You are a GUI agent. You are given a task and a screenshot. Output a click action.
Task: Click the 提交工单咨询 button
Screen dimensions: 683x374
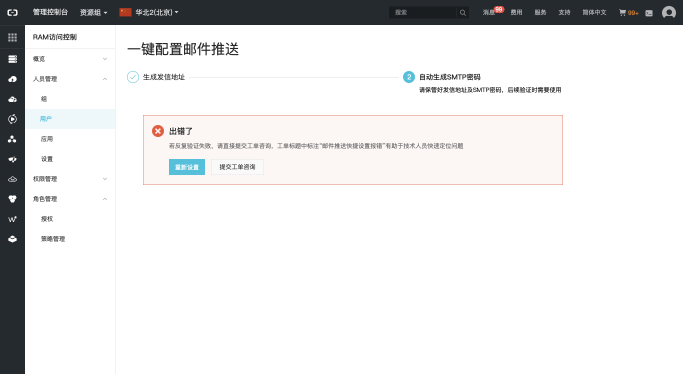coord(237,167)
